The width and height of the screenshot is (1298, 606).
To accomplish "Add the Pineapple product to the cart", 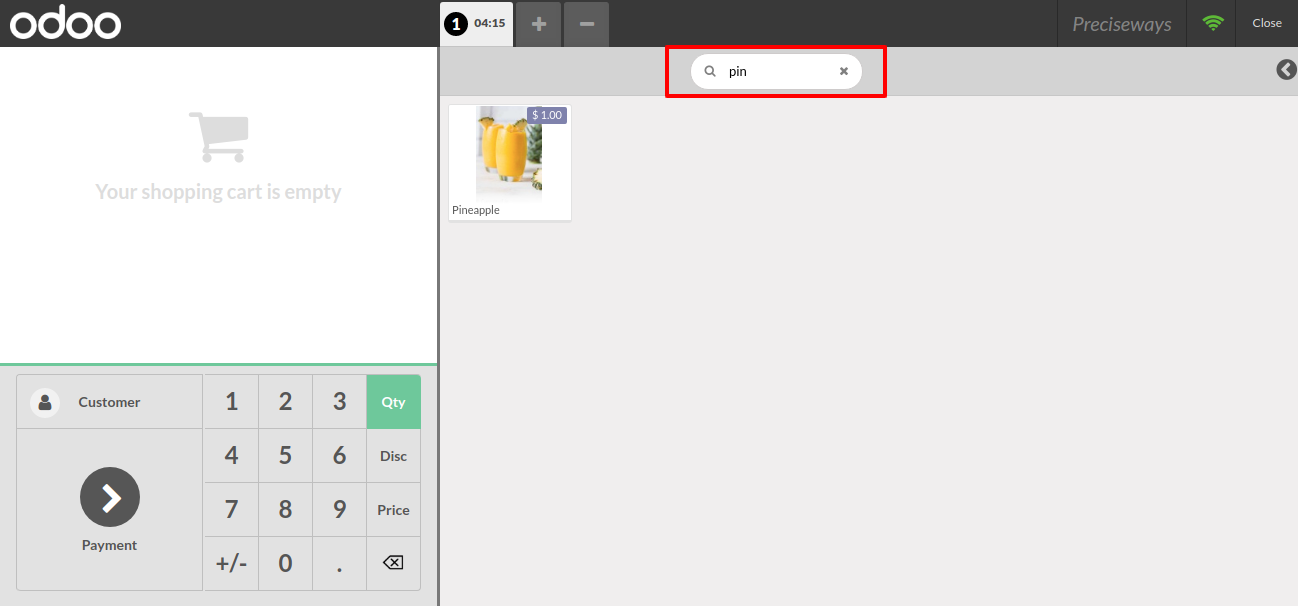I will [510, 162].
